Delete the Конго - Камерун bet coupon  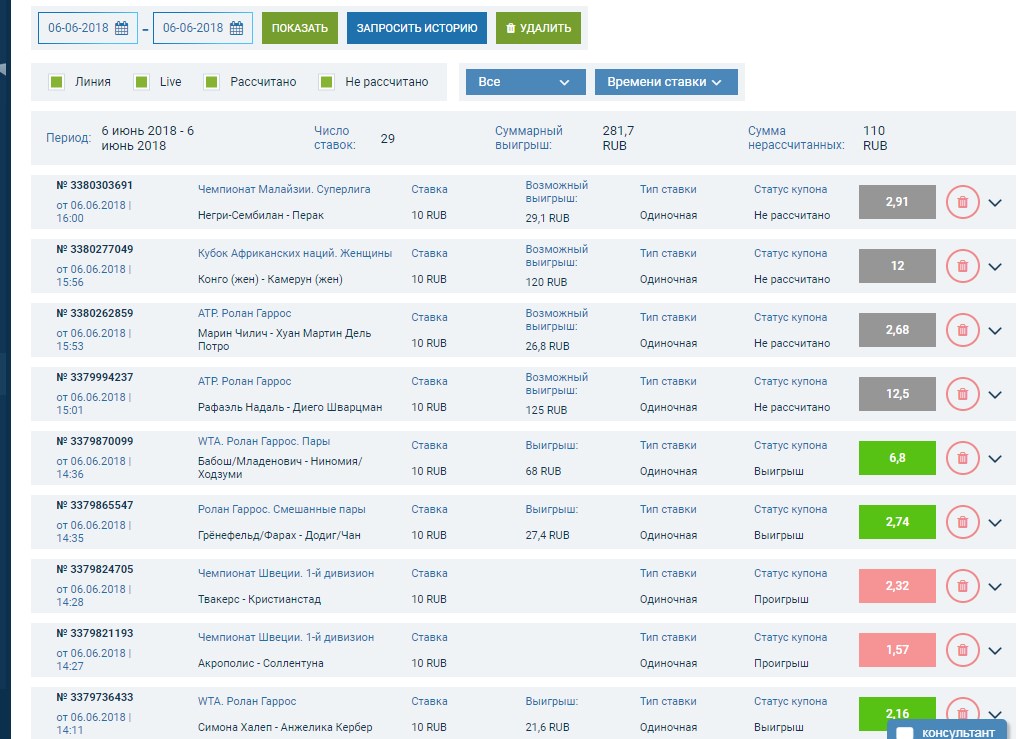click(x=962, y=266)
